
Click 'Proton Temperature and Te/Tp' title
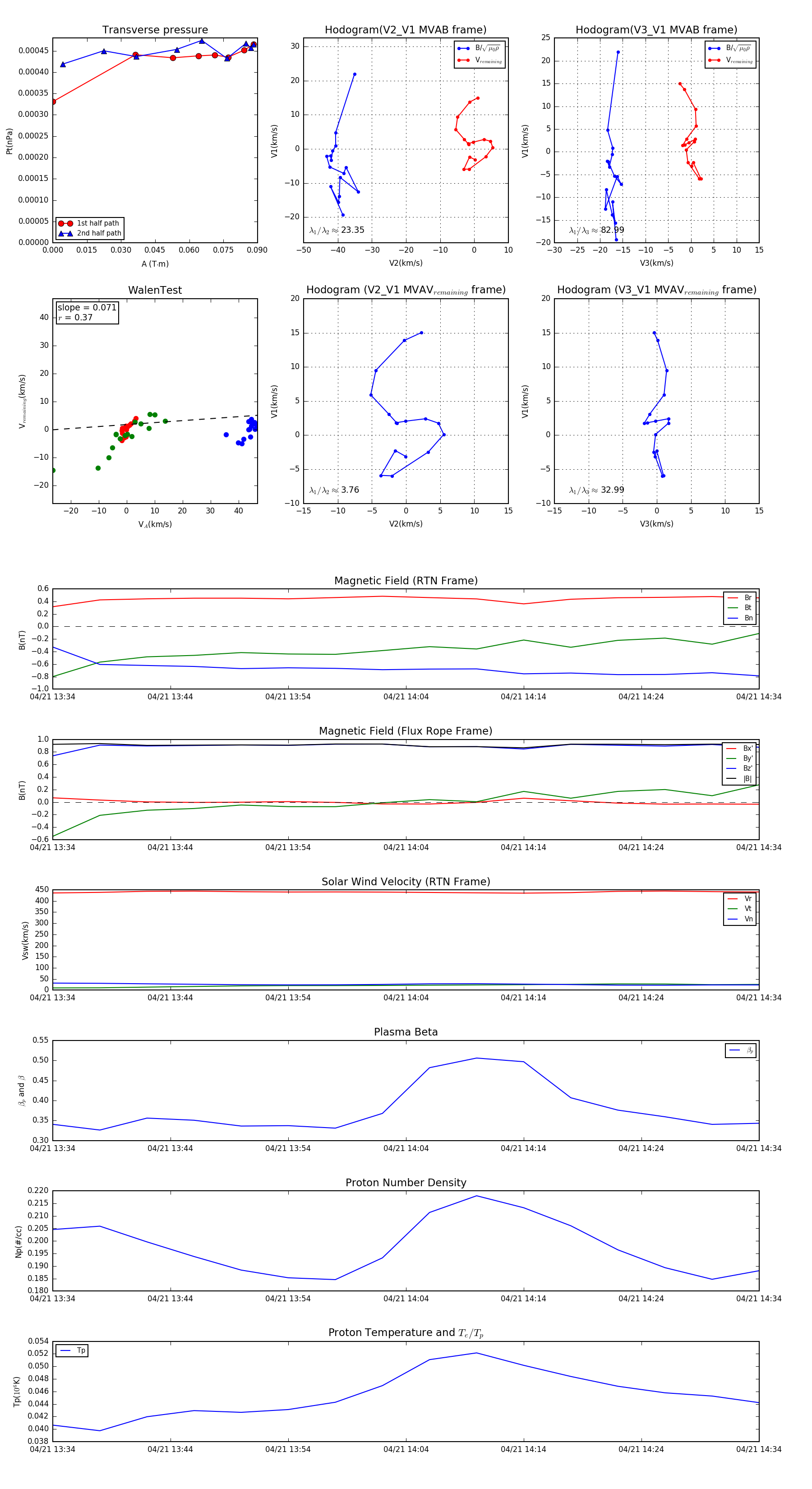point(406,1333)
